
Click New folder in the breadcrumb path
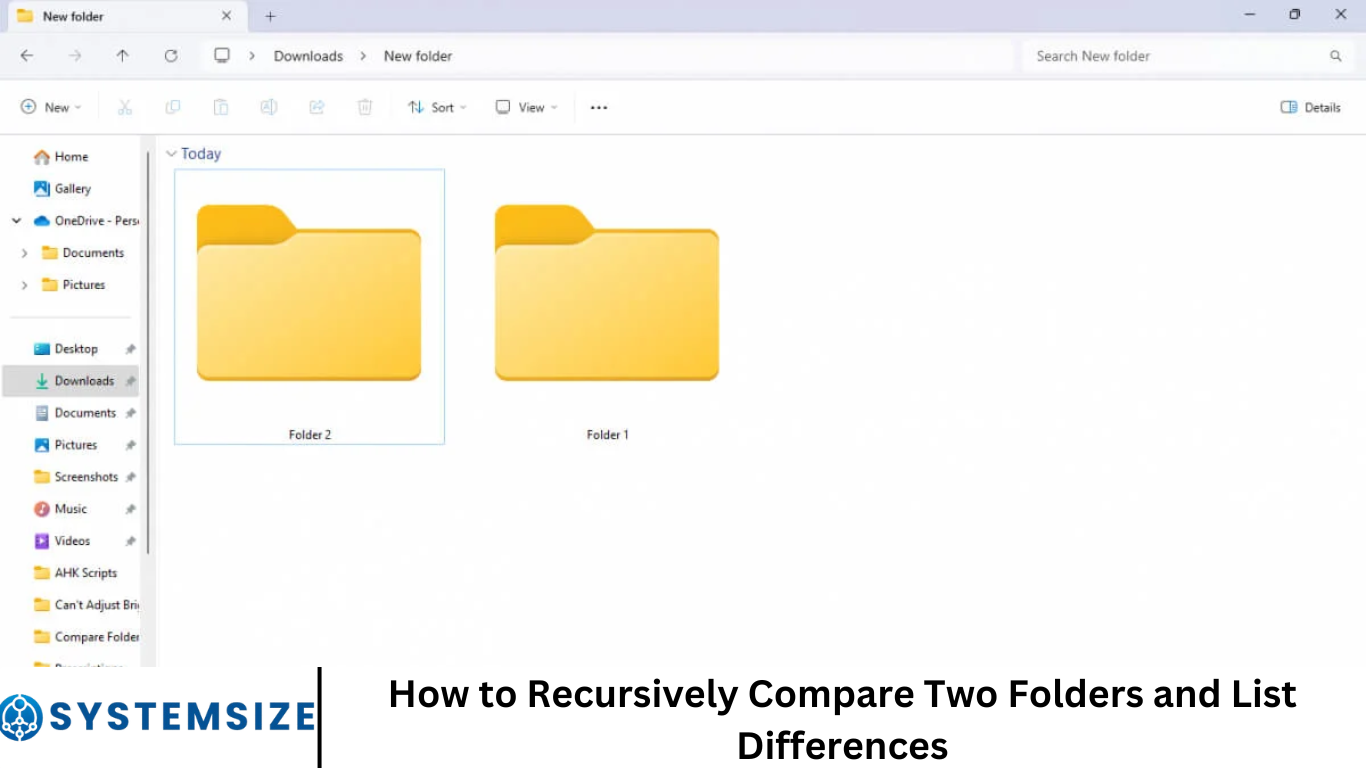pos(418,56)
